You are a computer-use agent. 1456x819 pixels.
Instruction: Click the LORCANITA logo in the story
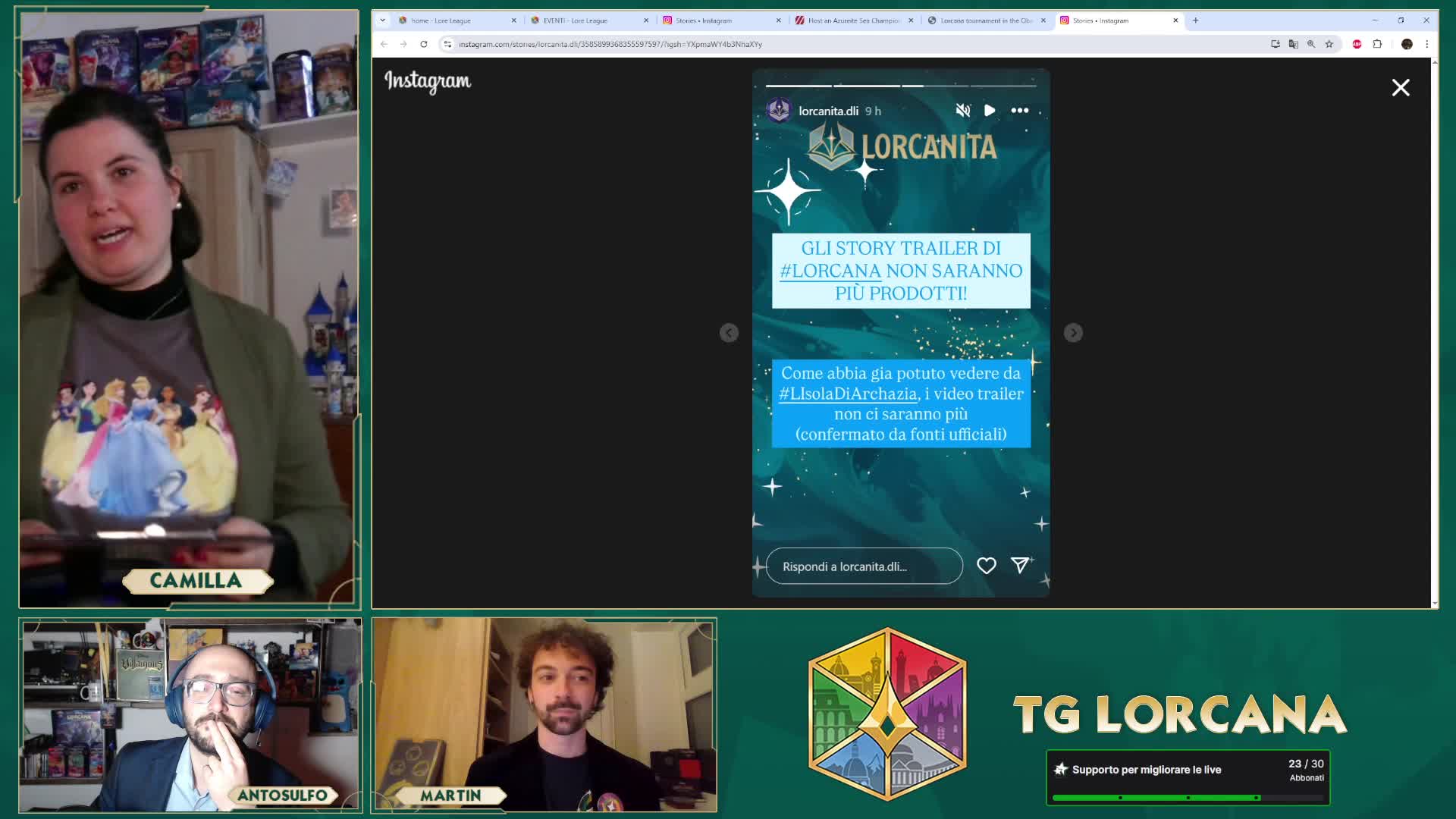902,146
